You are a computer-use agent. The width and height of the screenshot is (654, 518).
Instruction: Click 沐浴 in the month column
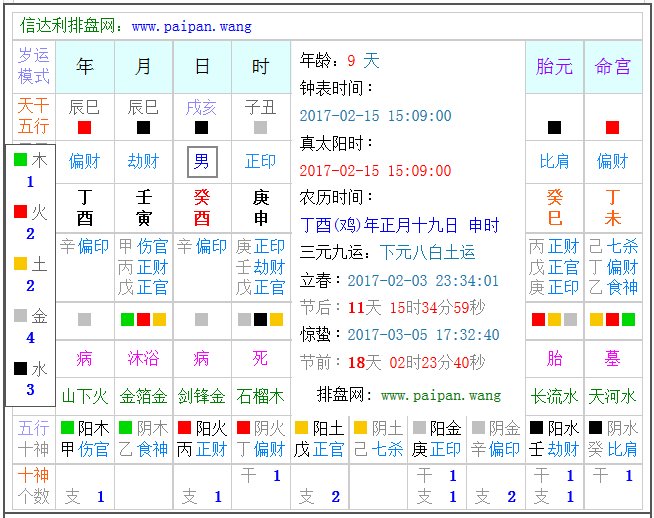pos(143,359)
